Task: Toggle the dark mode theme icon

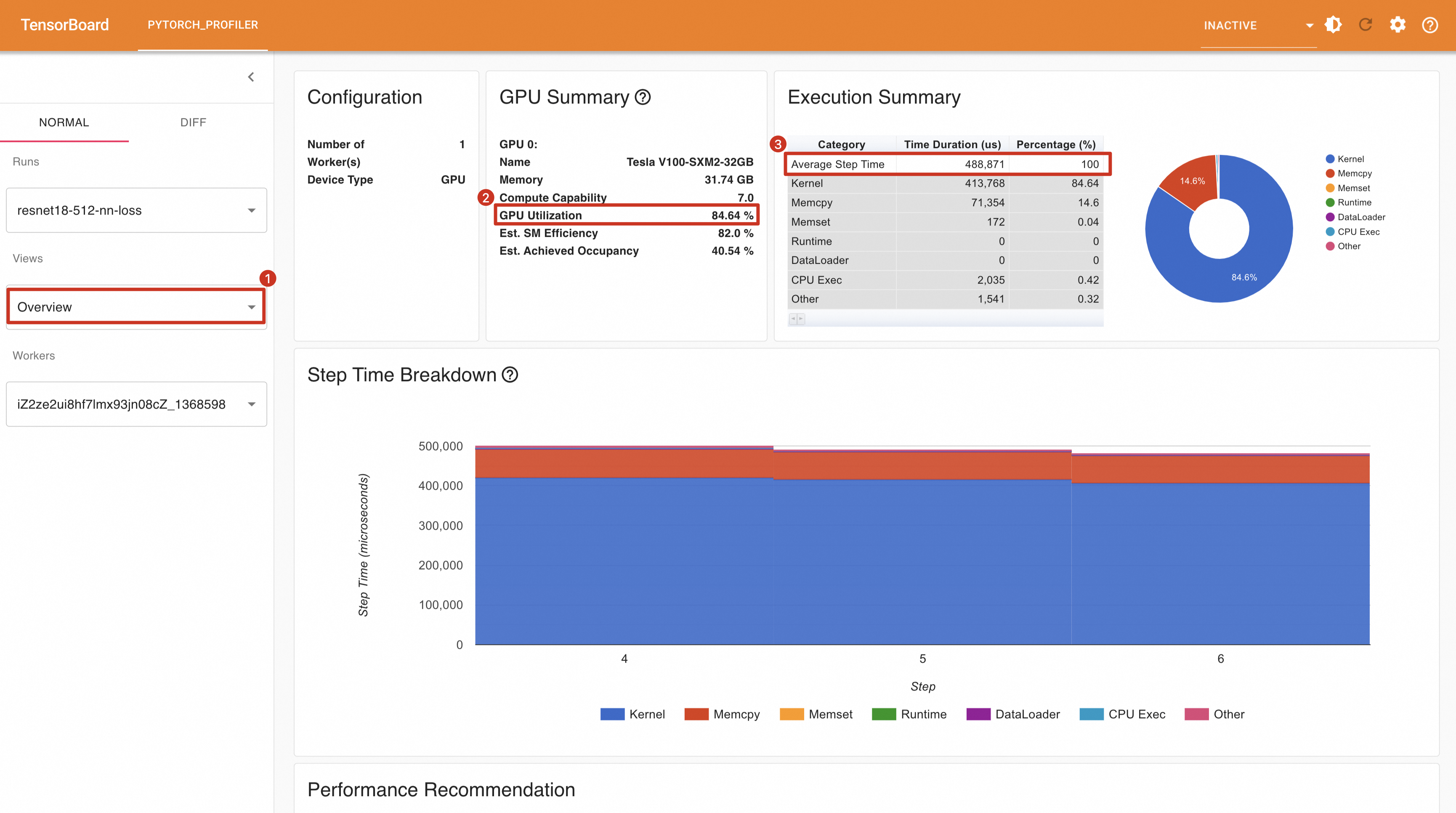Action: pos(1333,25)
